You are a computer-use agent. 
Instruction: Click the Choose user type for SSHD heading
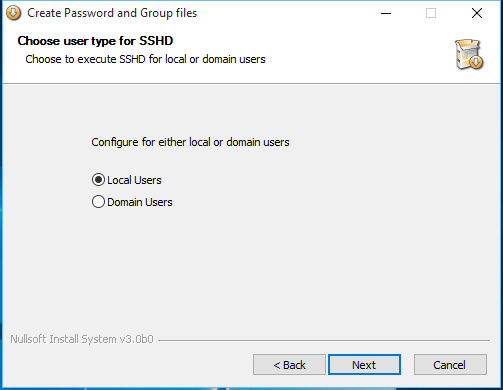(95, 41)
